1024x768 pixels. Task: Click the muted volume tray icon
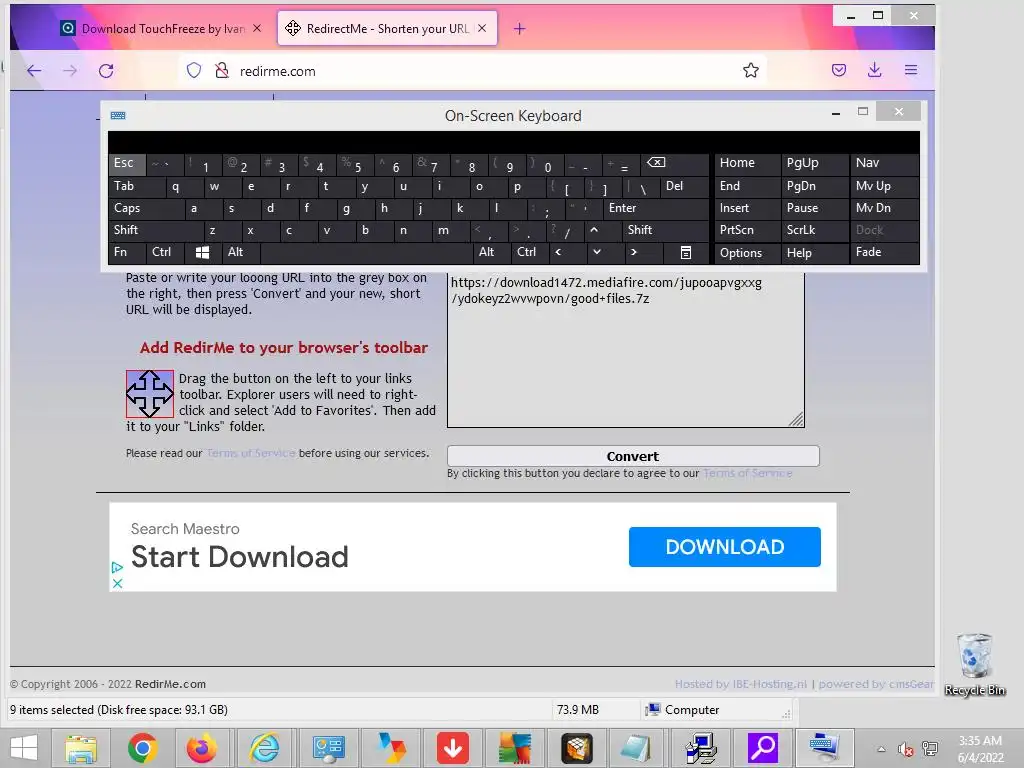click(x=905, y=749)
